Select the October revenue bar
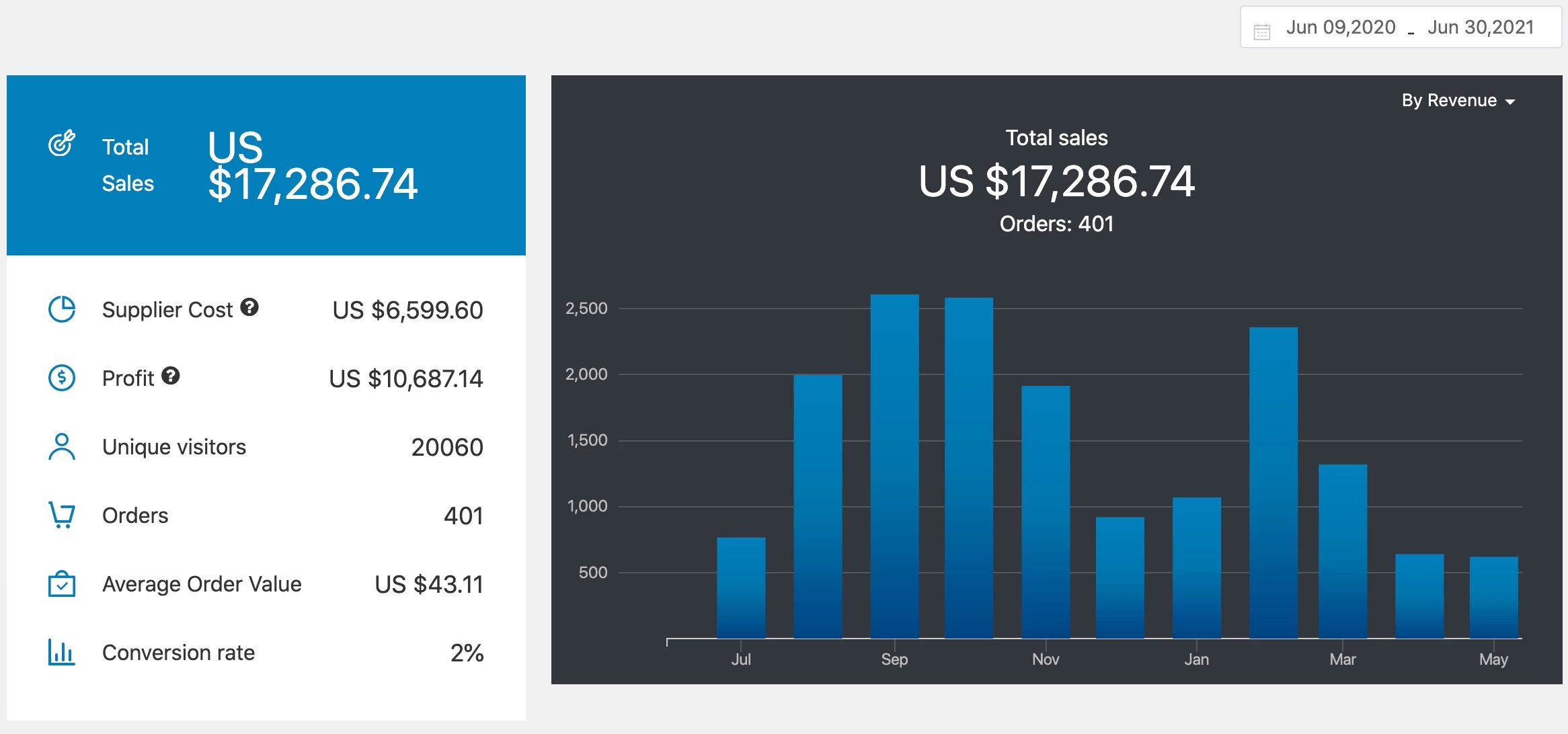Screen dimensions: 1568x734 tap(969, 468)
